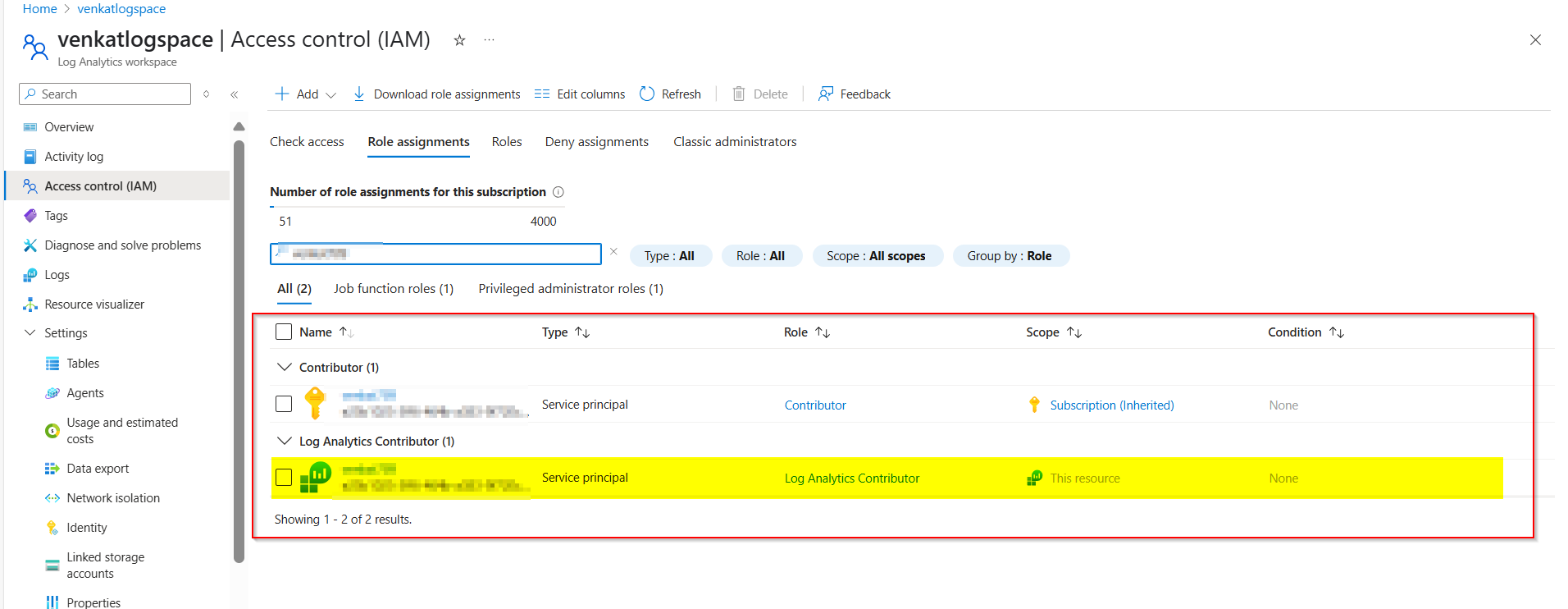1568x609 pixels.
Task: Collapse the left menu with double chevron
Action: (x=235, y=94)
